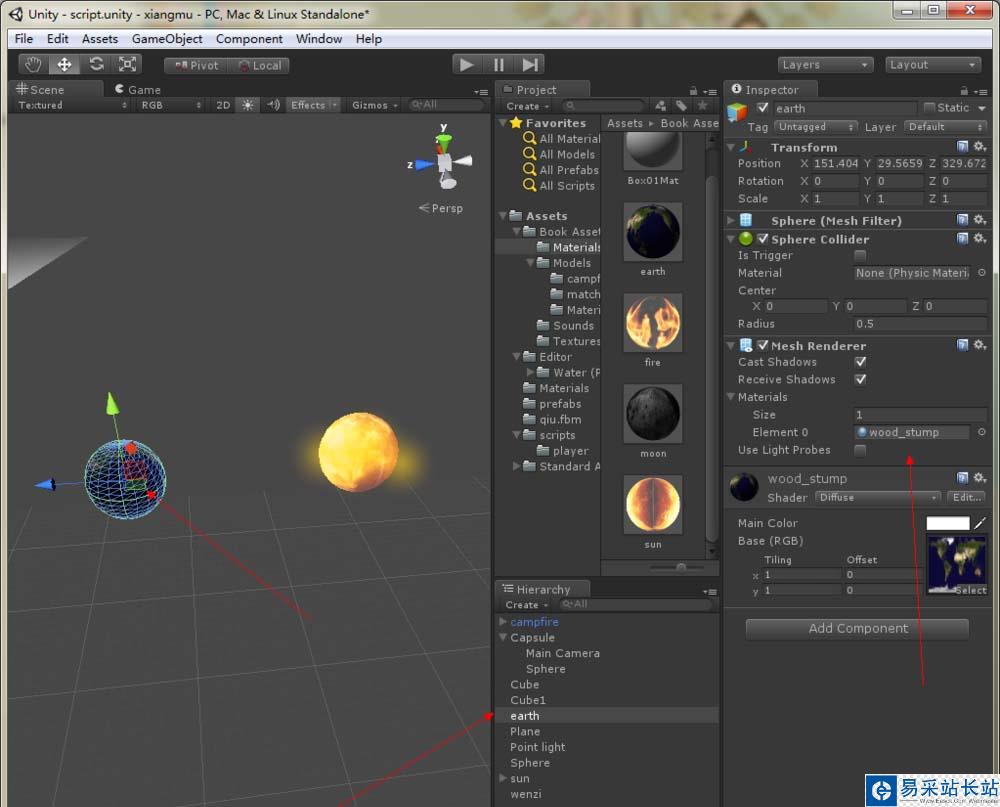The image size is (1000, 807).
Task: Adjust Project thumbnail size slider
Action: (680, 567)
